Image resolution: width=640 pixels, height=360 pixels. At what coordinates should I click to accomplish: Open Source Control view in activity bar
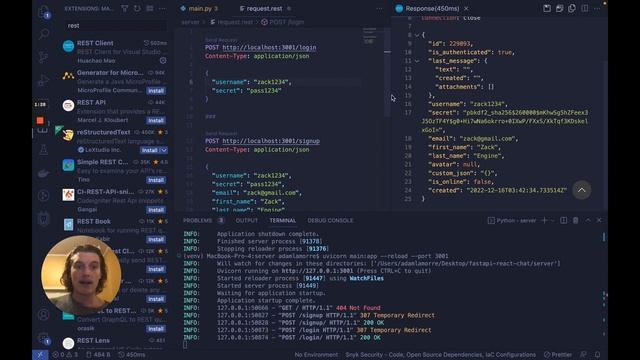pyautogui.click(x=44, y=57)
